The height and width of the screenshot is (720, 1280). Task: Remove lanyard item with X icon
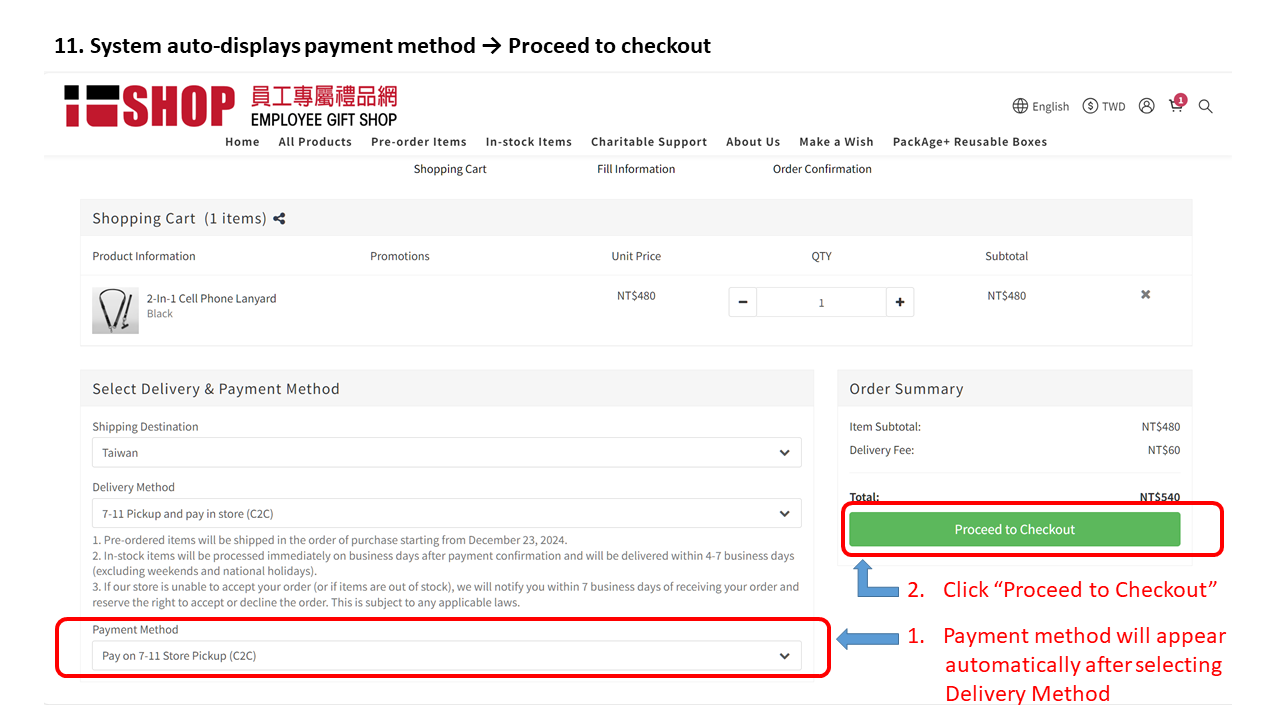[x=1146, y=295]
